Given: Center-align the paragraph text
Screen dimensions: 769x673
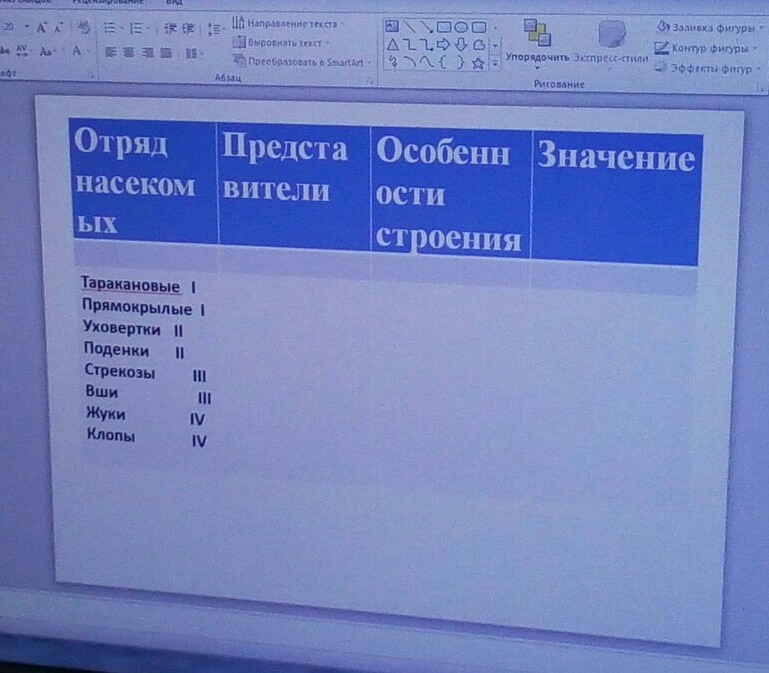Looking at the screenshot, I should pyautogui.click(x=127, y=51).
